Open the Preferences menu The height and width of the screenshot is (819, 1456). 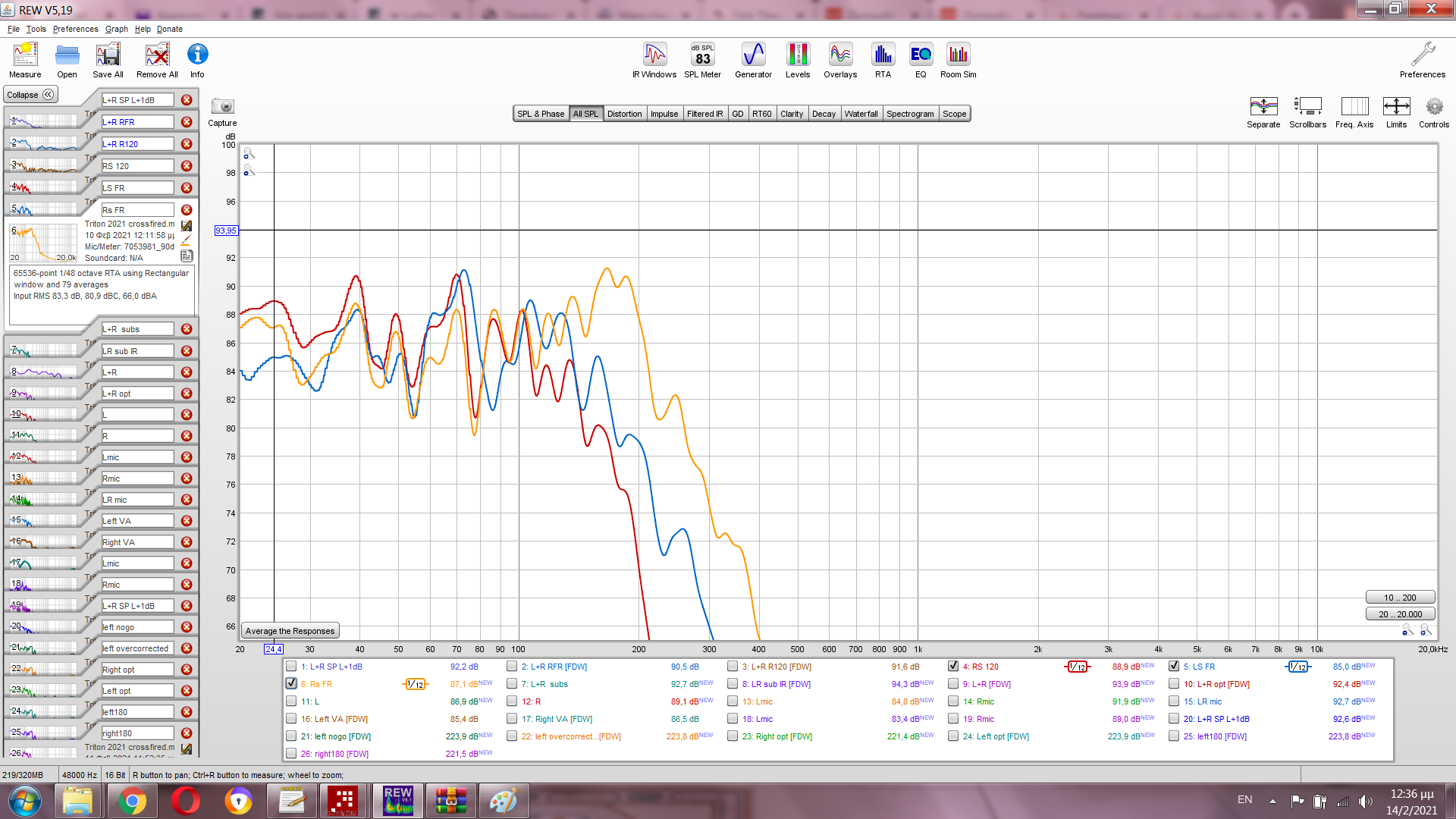pyautogui.click(x=75, y=29)
